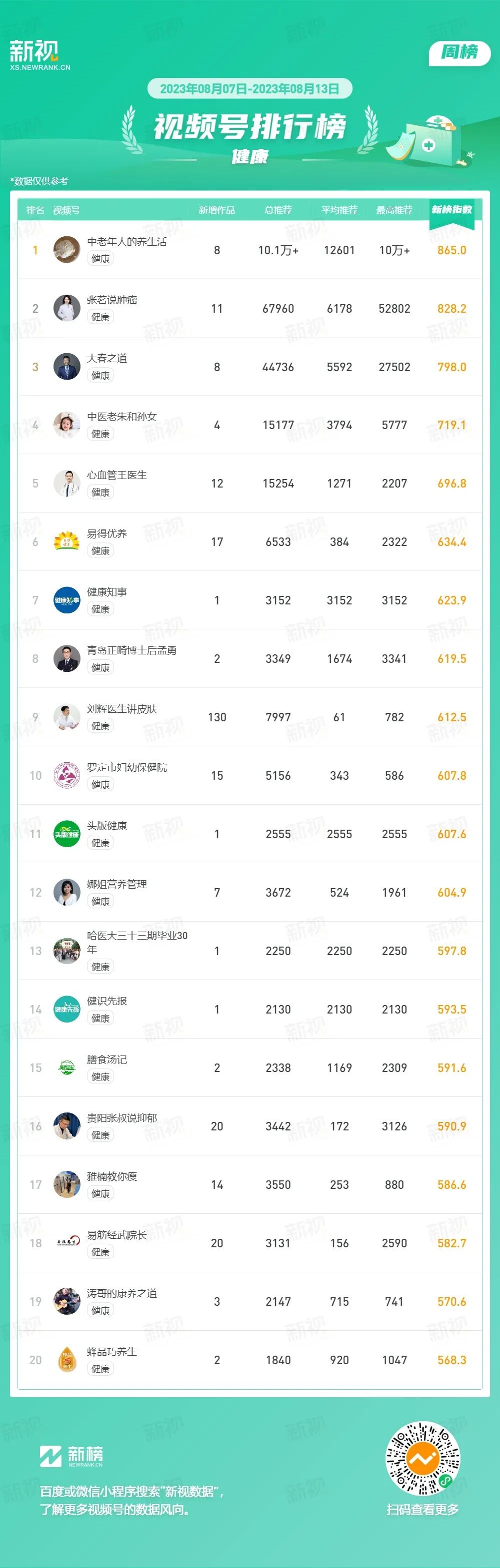The image size is (500, 1568).
Task: Open the 头版健康 green logo
Action: coord(66,834)
